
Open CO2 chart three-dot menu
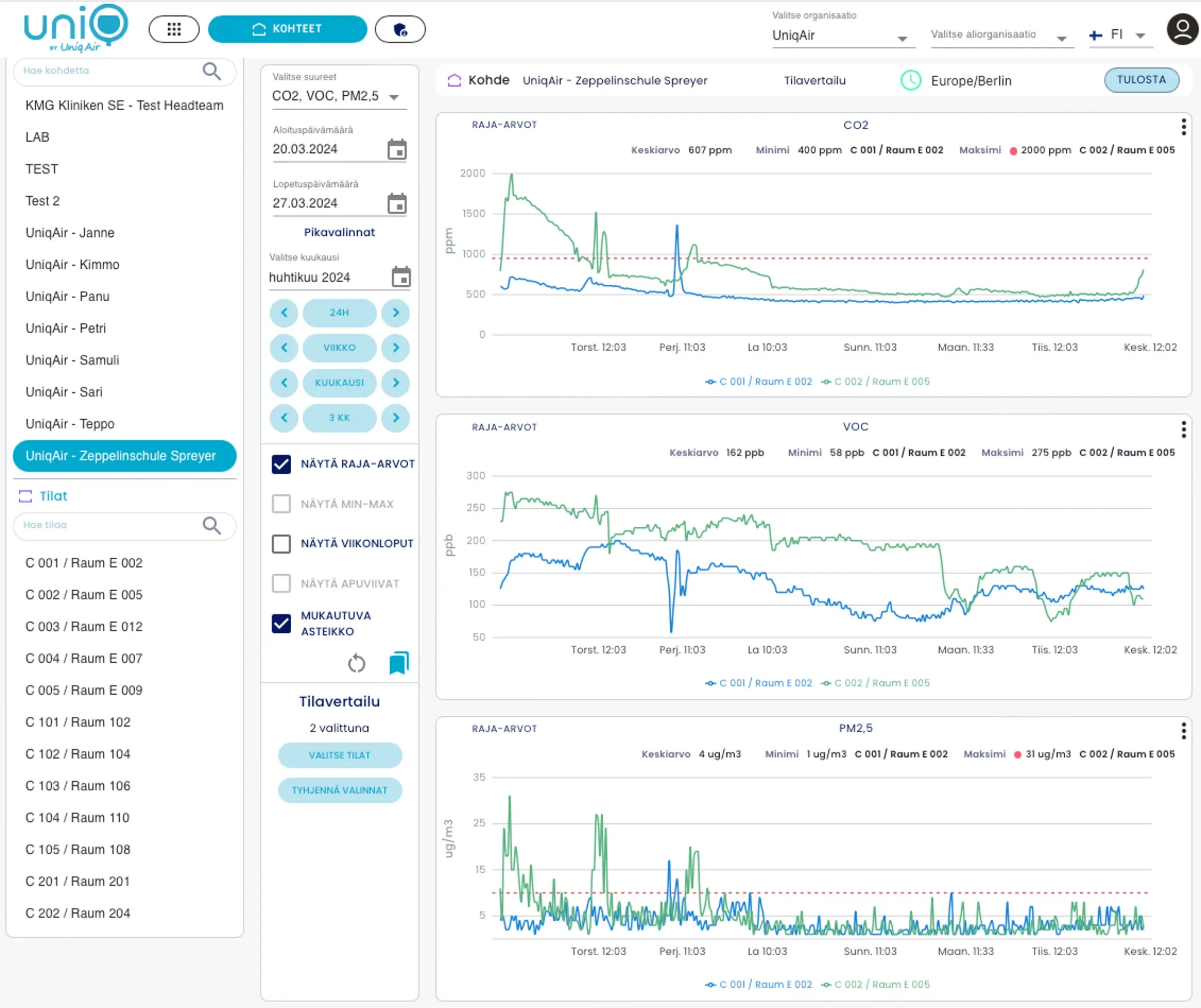1183,127
